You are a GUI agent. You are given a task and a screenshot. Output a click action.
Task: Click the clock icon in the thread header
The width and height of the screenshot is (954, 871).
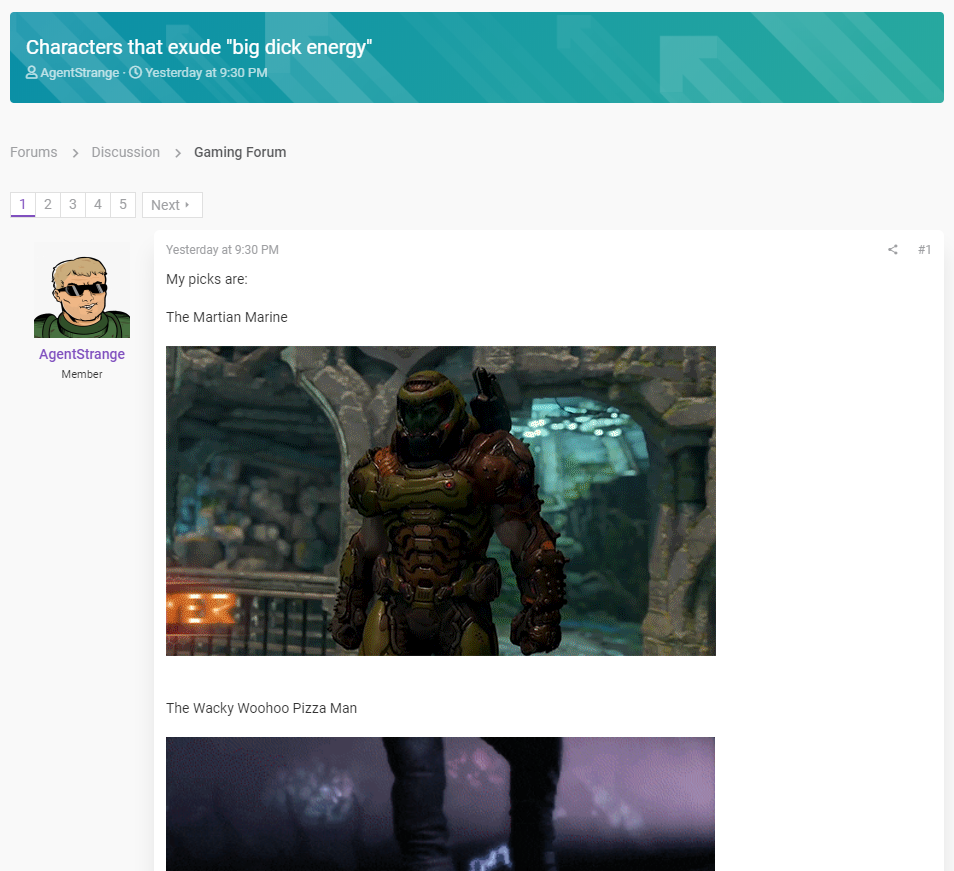[136, 72]
